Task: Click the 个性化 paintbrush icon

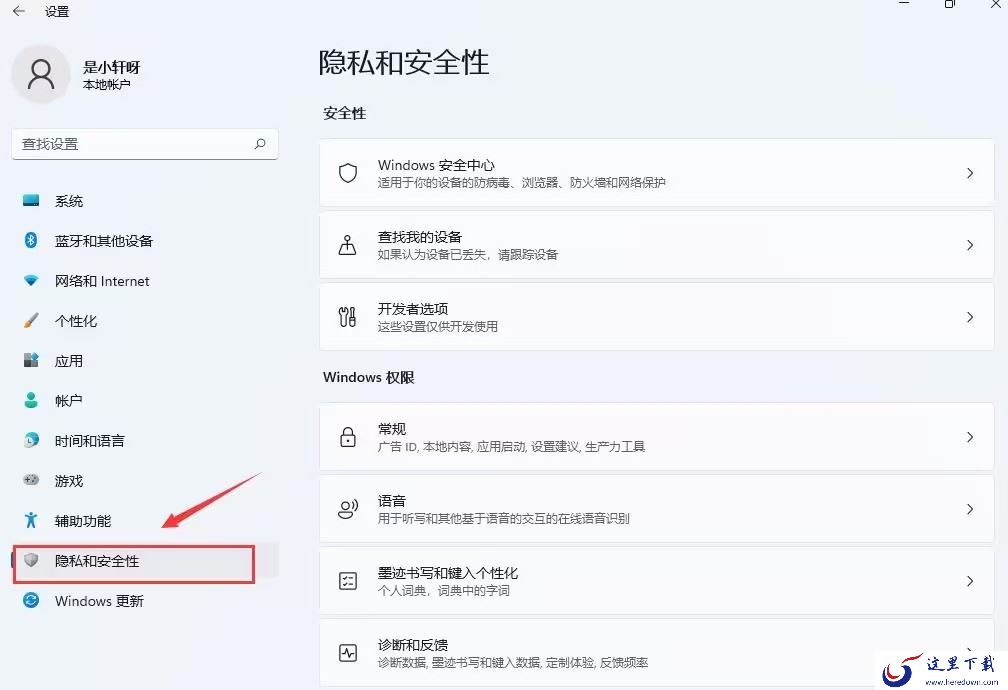Action: coord(31,320)
